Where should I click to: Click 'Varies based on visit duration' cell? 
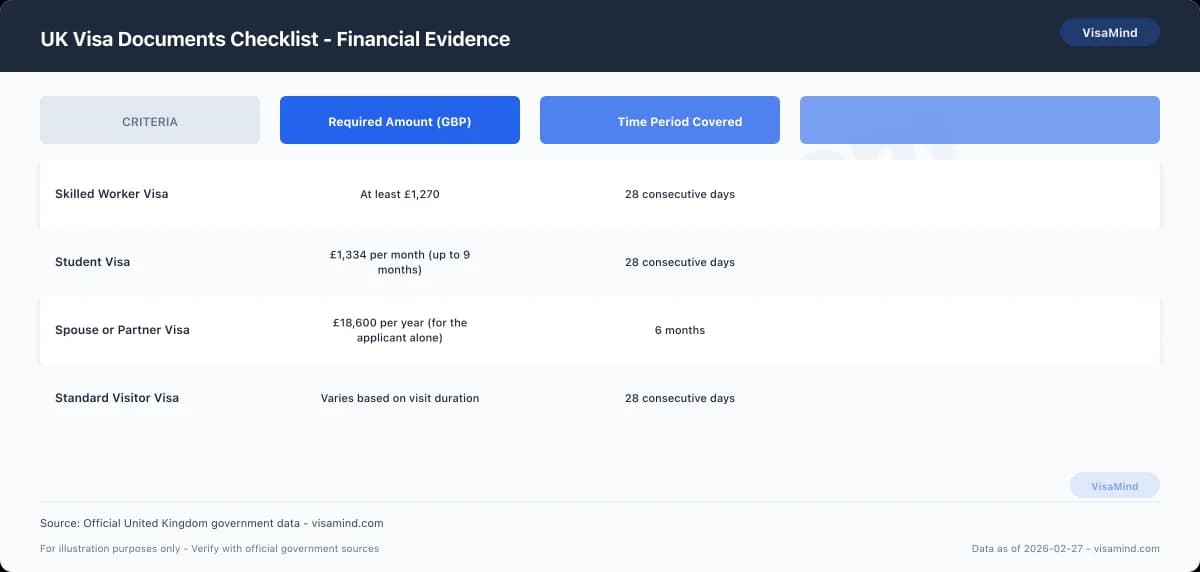400,398
